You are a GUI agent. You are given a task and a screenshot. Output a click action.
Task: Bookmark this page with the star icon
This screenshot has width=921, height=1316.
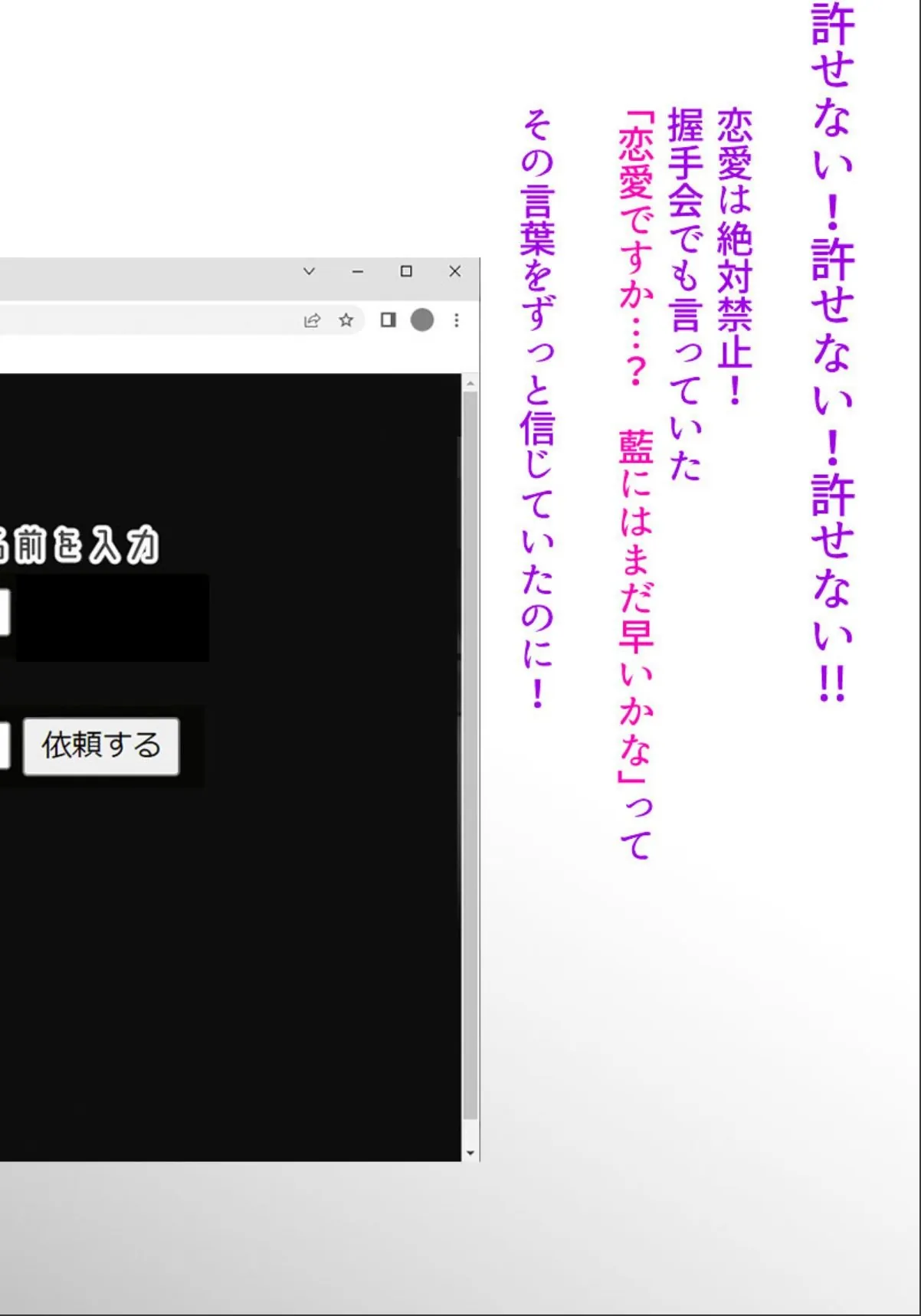pos(346,320)
